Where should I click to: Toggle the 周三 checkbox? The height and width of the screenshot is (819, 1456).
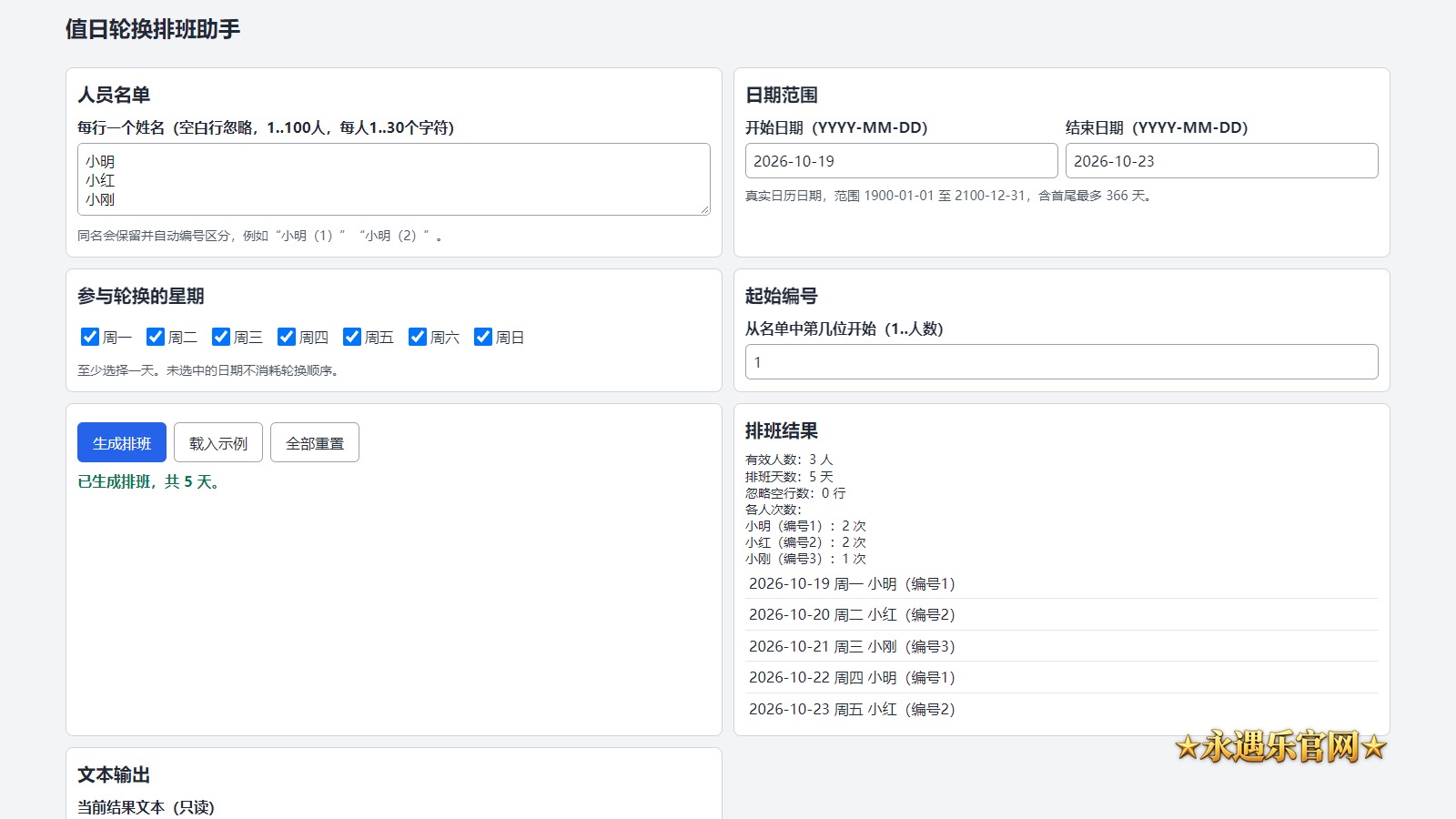point(221,337)
